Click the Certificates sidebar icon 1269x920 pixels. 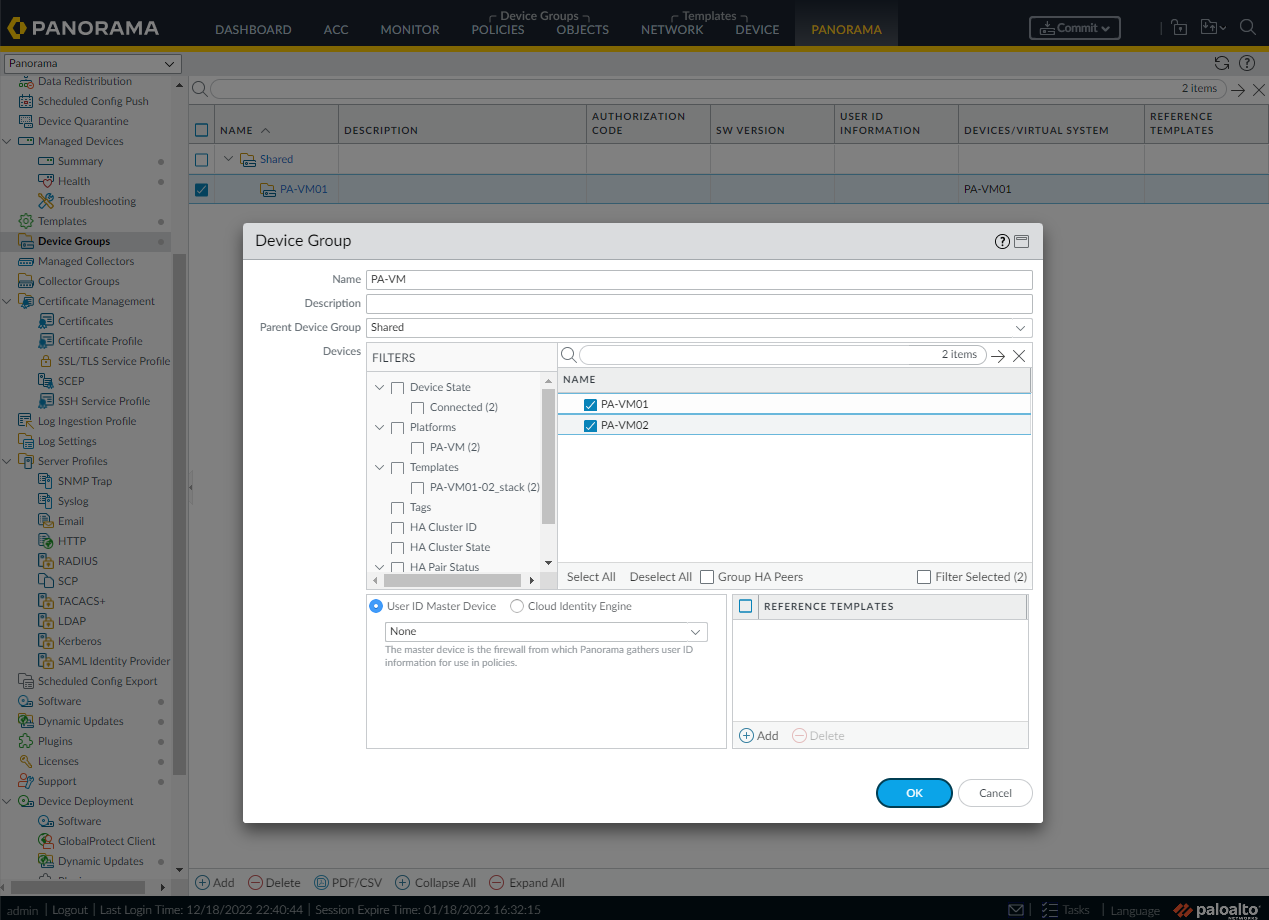[45, 321]
